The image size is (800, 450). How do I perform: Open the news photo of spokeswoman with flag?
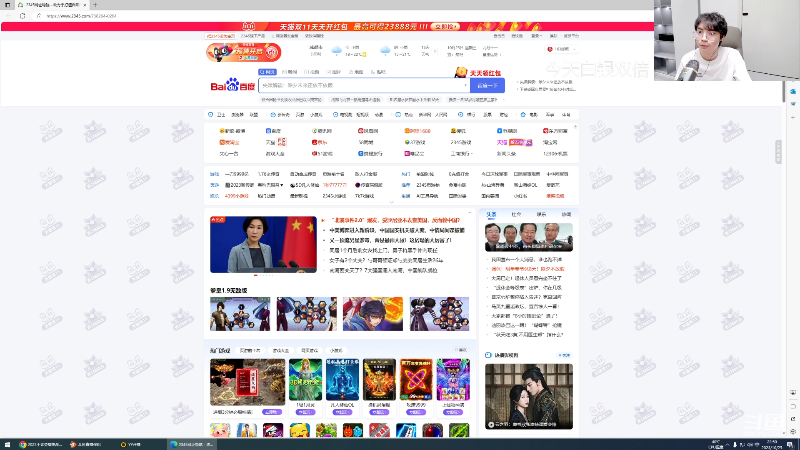pyautogui.click(x=263, y=244)
